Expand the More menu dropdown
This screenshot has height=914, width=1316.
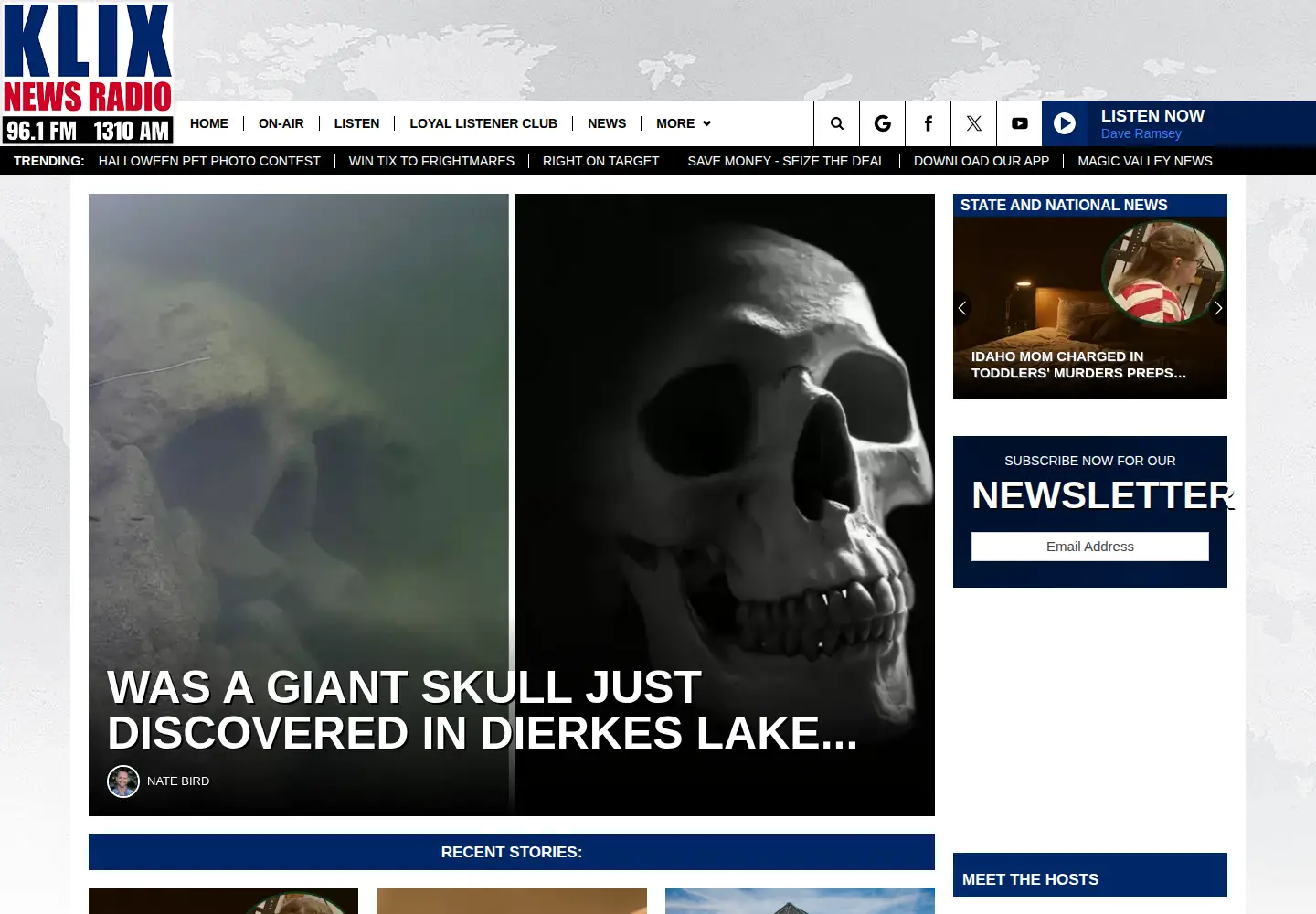coord(683,123)
